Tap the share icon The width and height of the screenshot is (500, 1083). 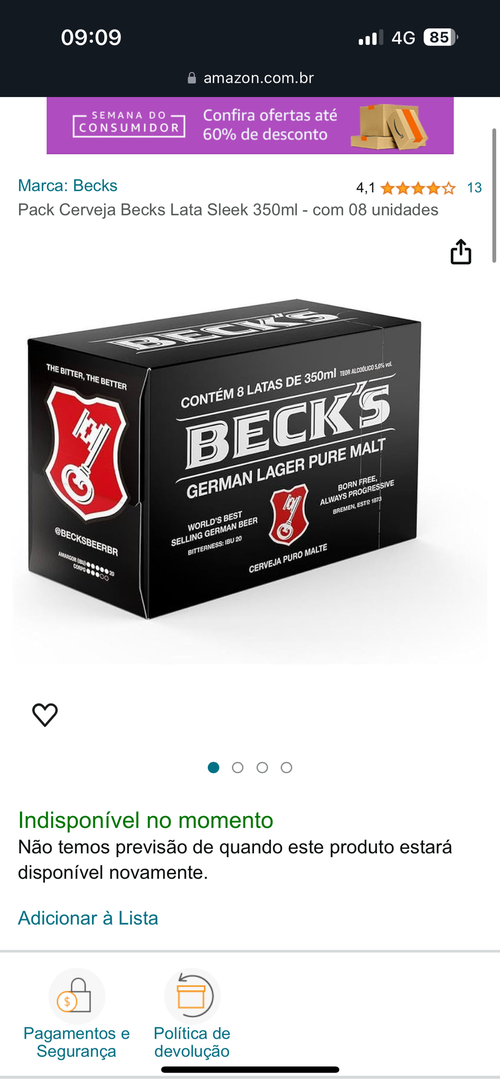[x=461, y=251]
